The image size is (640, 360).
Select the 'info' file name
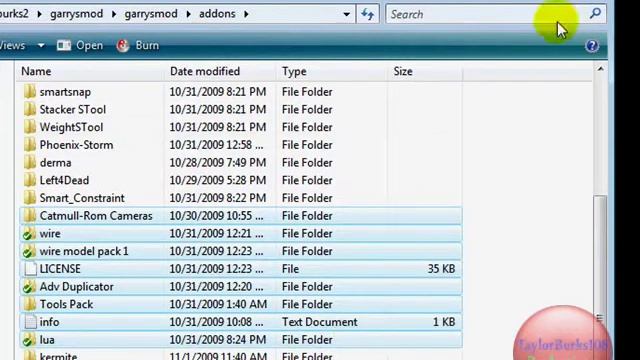[49, 322]
